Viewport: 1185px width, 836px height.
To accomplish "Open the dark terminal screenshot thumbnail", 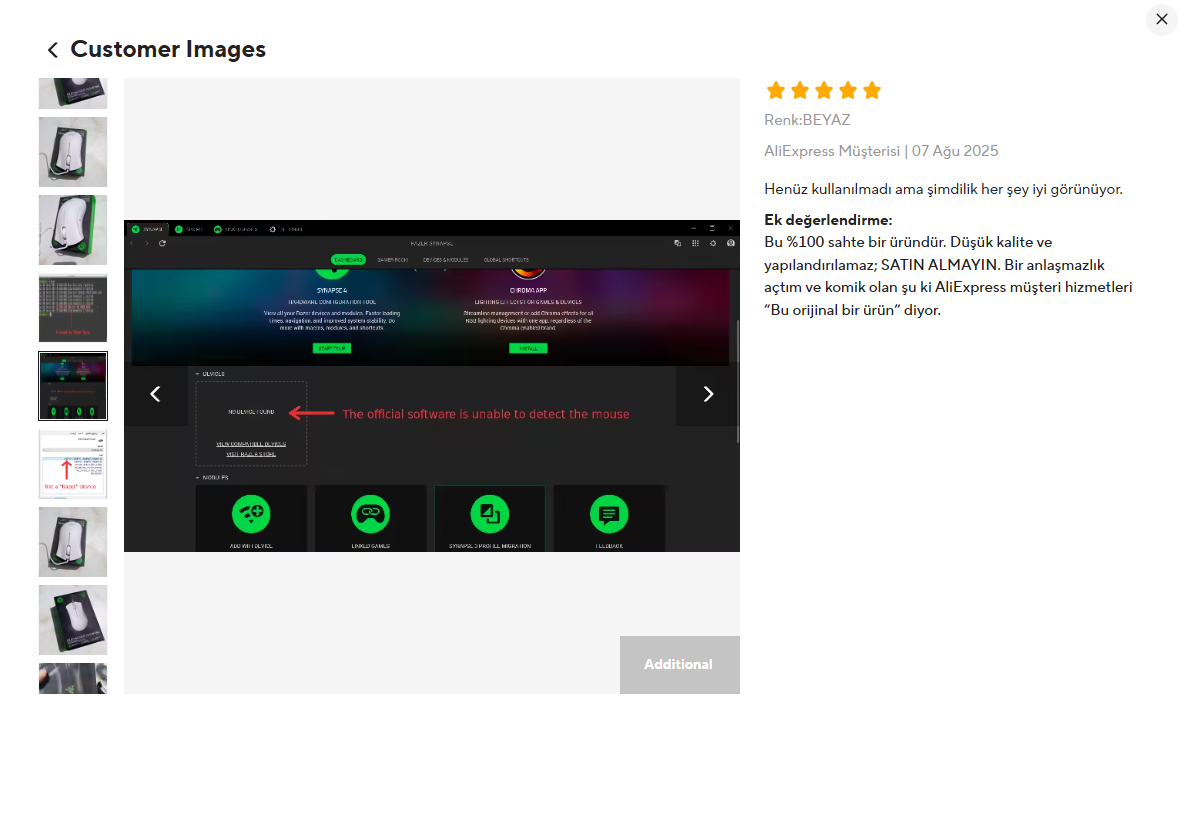I will [73, 308].
